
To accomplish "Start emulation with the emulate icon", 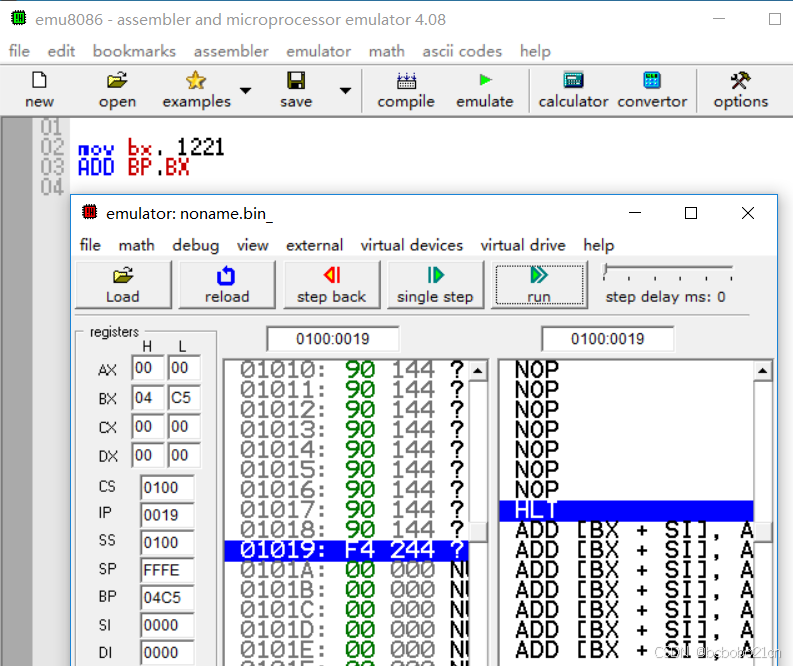I will pyautogui.click(x=485, y=80).
